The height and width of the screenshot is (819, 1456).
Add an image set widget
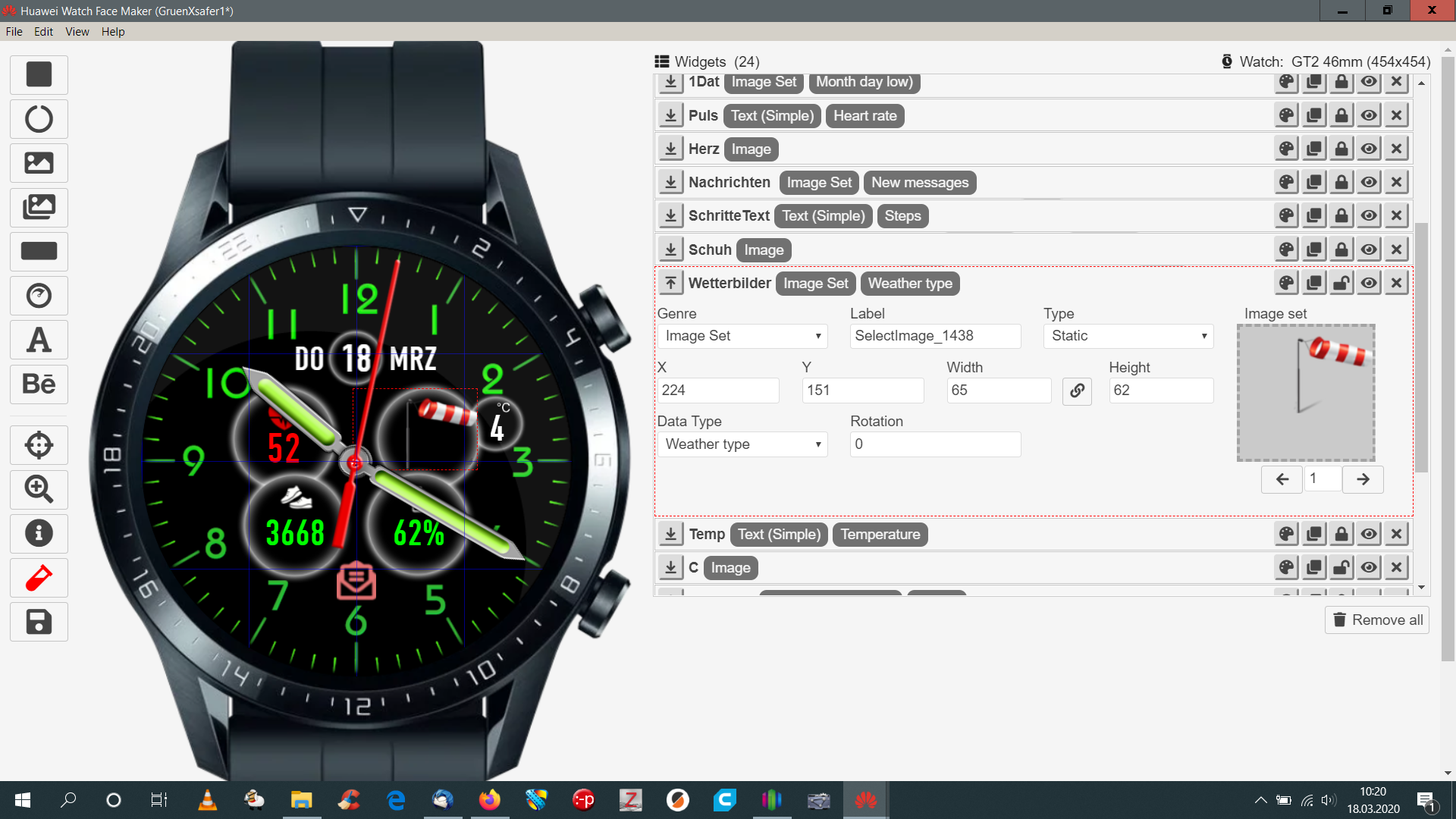coord(39,207)
